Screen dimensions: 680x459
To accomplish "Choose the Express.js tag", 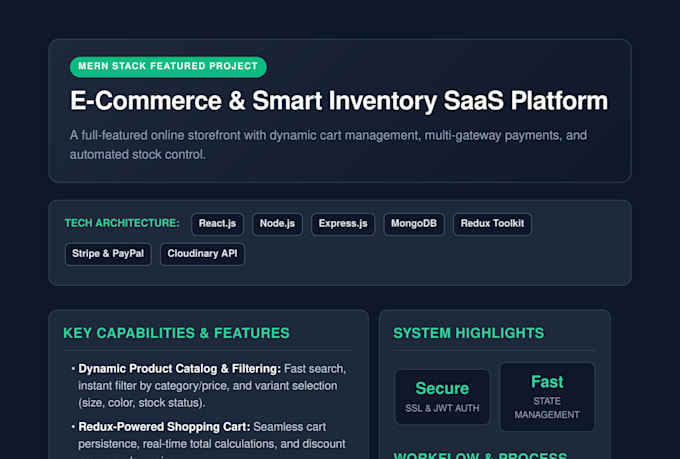I will [x=343, y=224].
